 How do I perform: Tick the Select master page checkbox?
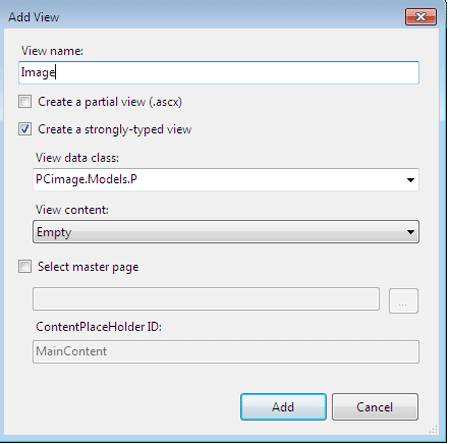[x=25, y=267]
